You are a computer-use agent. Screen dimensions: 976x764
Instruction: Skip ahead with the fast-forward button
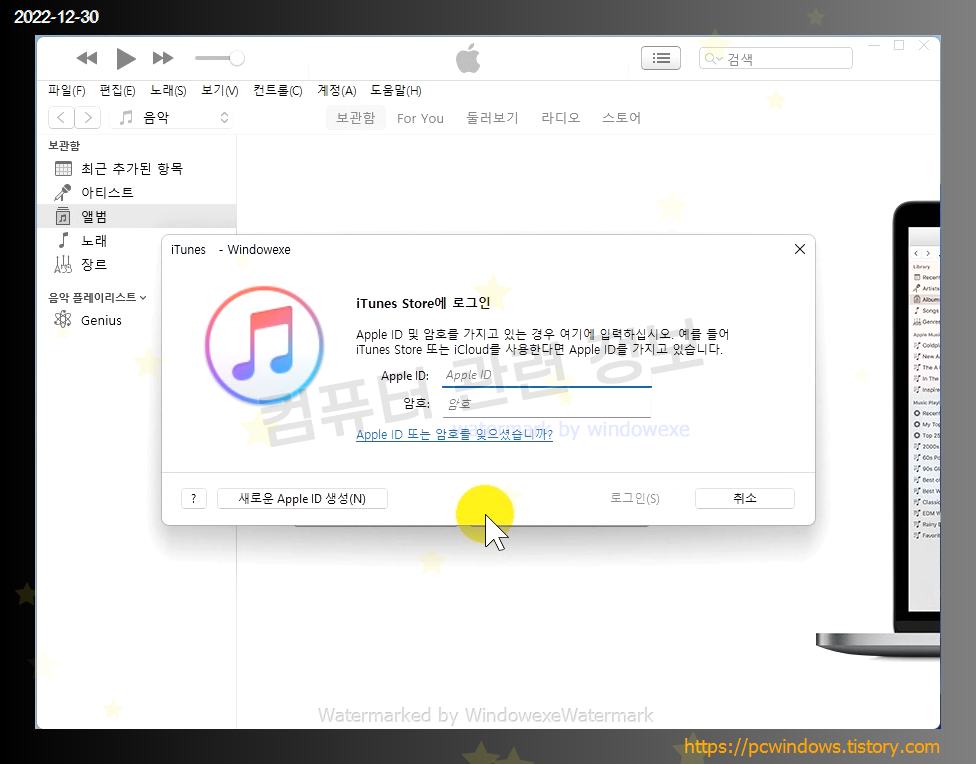click(x=163, y=59)
